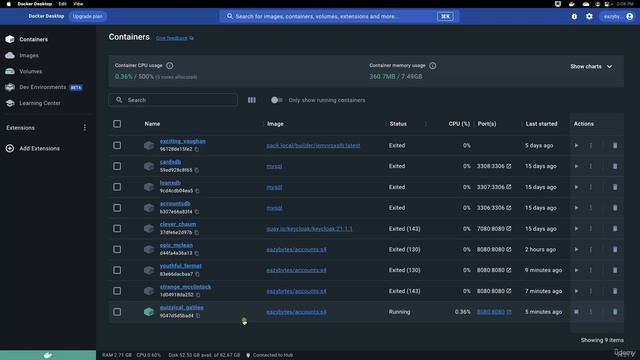Open Docker Desktop settings gear
Image resolution: width=640 pixels, height=360 pixels.
coord(589,16)
